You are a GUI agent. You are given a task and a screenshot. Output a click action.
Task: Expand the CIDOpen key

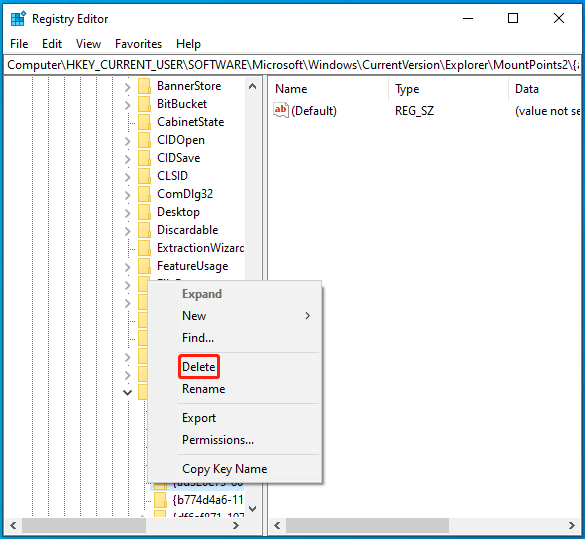(x=128, y=141)
